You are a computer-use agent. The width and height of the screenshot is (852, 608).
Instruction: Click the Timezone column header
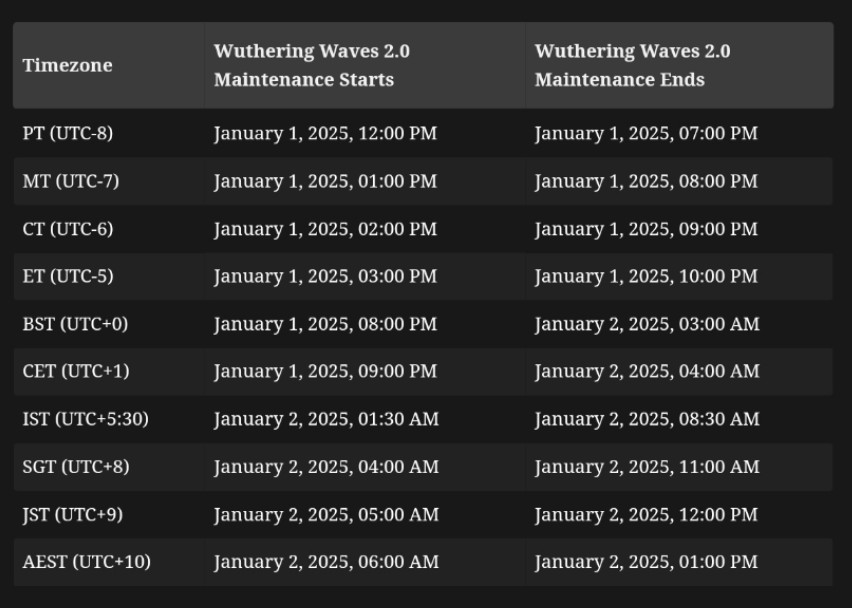click(x=67, y=66)
